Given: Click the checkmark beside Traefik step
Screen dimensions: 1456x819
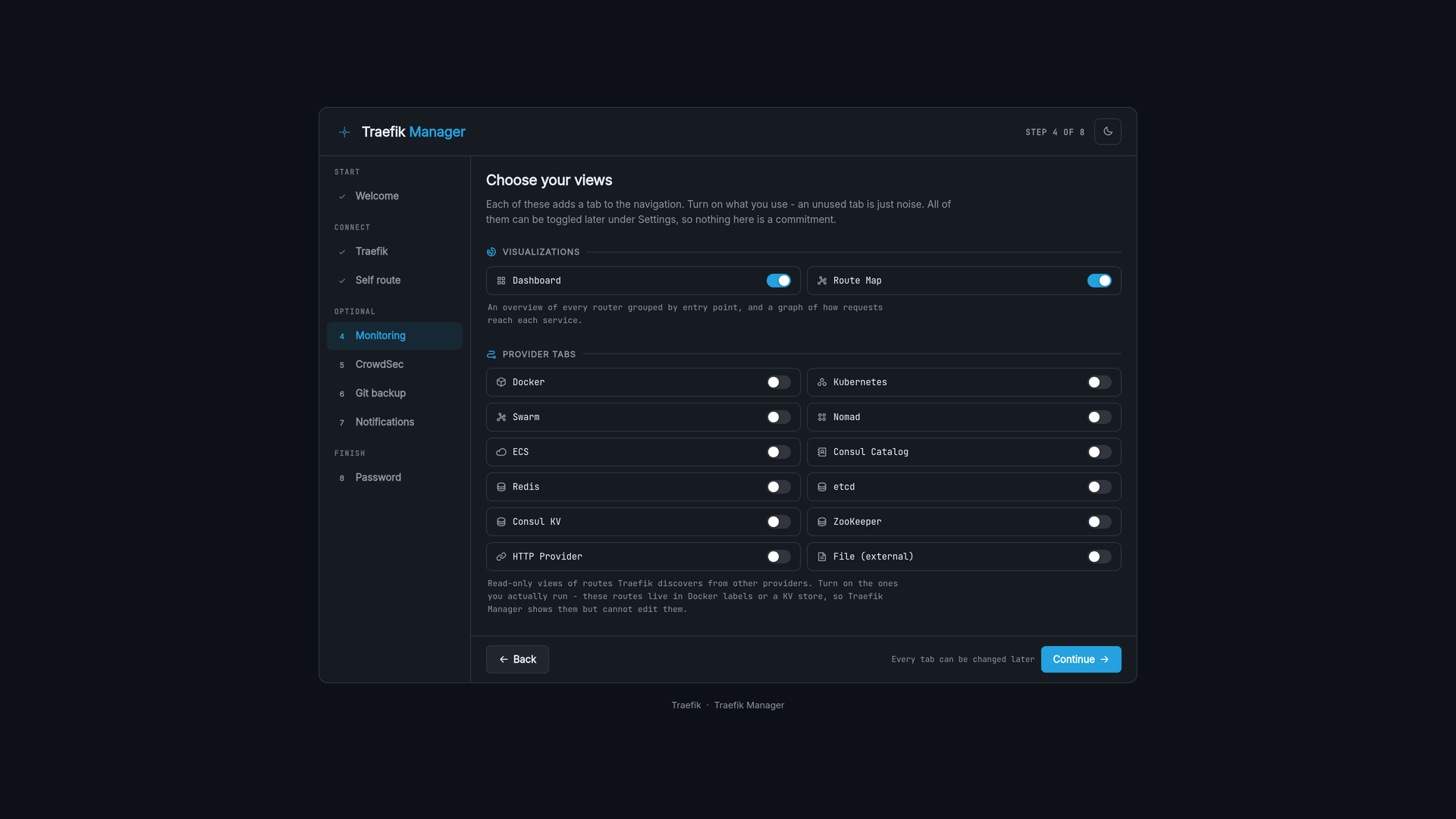Looking at the screenshot, I should [x=342, y=252].
